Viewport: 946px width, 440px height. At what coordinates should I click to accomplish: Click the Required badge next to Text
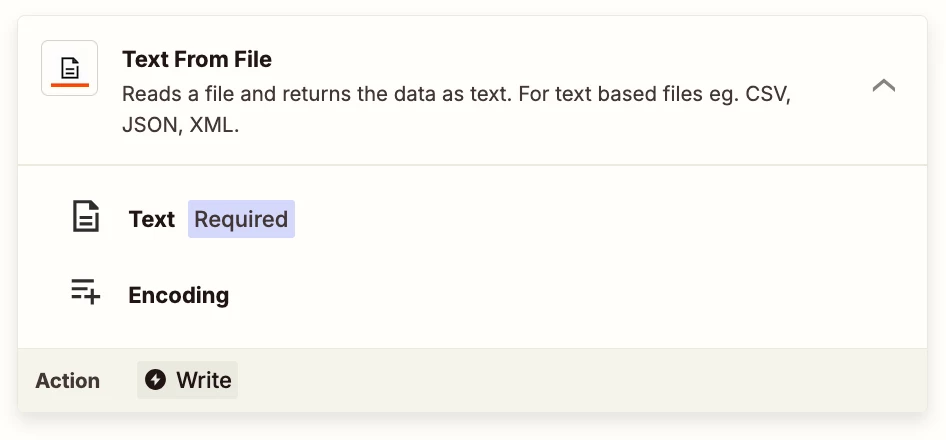tap(241, 219)
